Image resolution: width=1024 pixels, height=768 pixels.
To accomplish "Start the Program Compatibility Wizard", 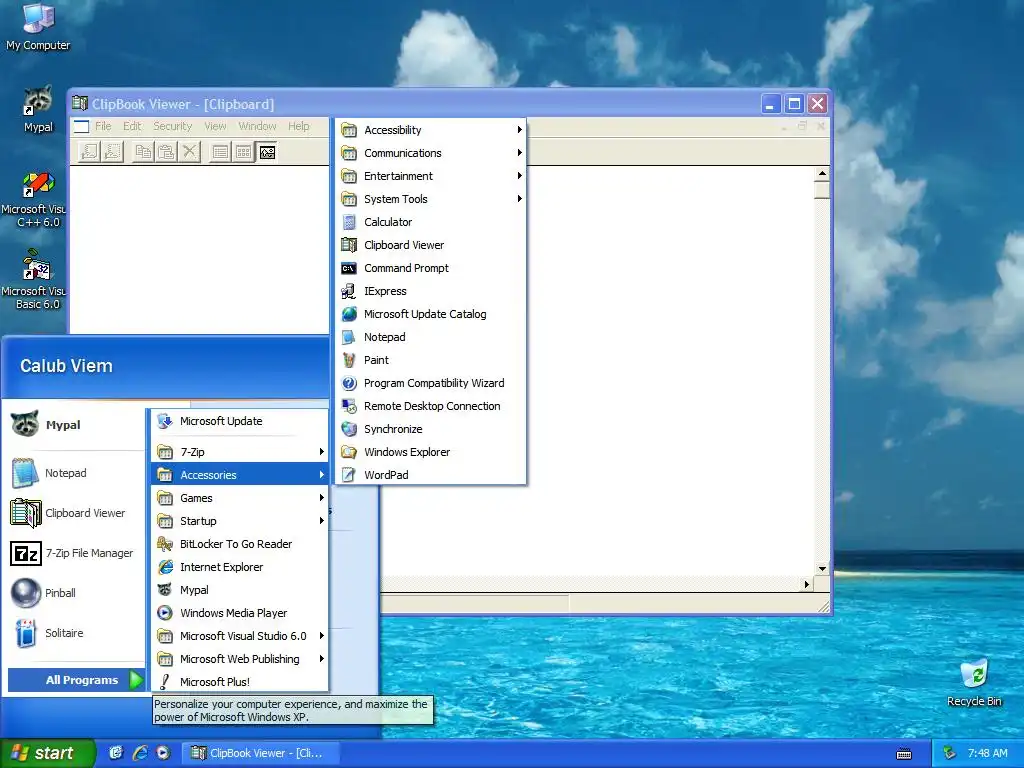I will 430,383.
